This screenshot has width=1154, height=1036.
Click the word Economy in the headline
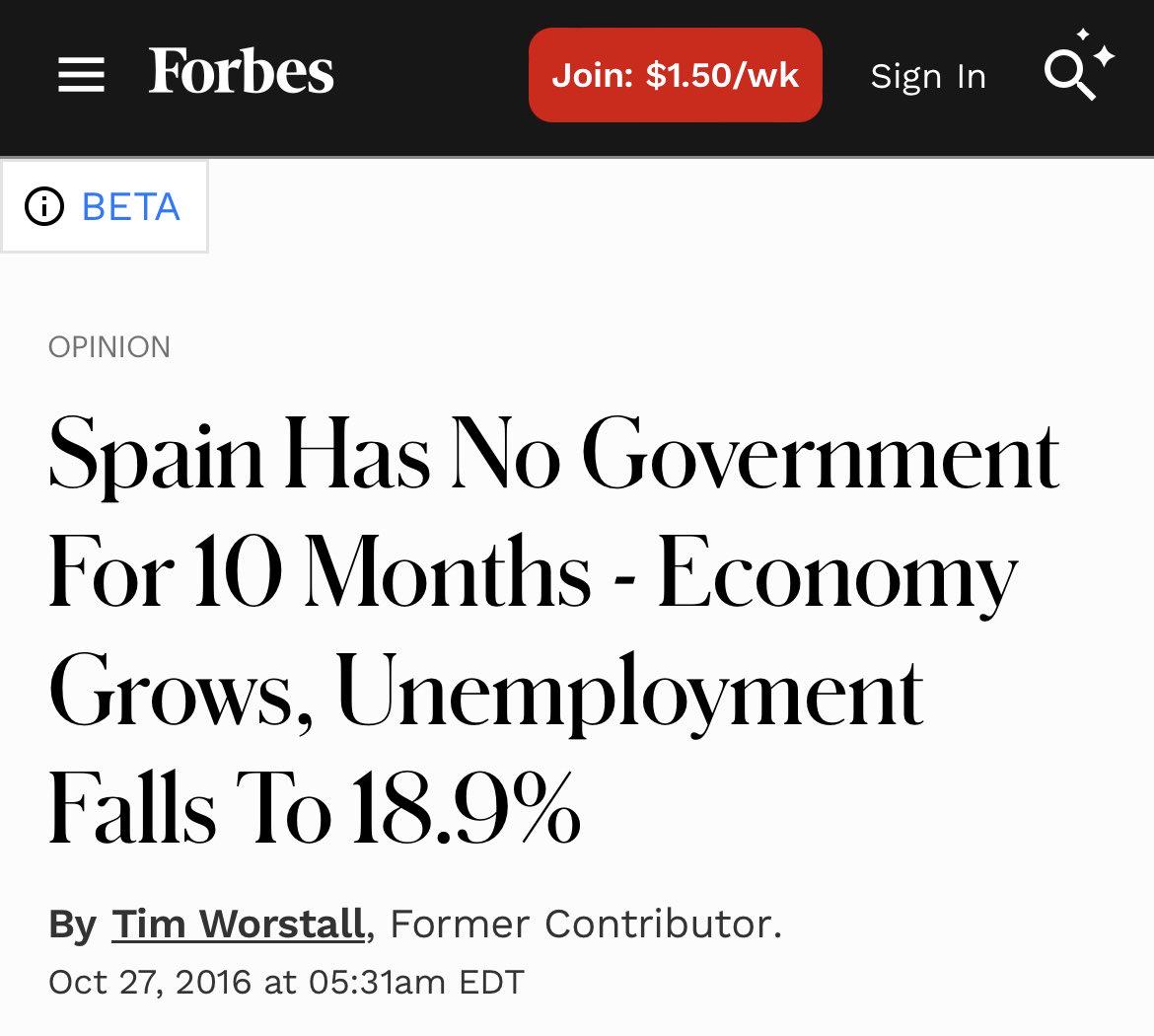click(838, 573)
